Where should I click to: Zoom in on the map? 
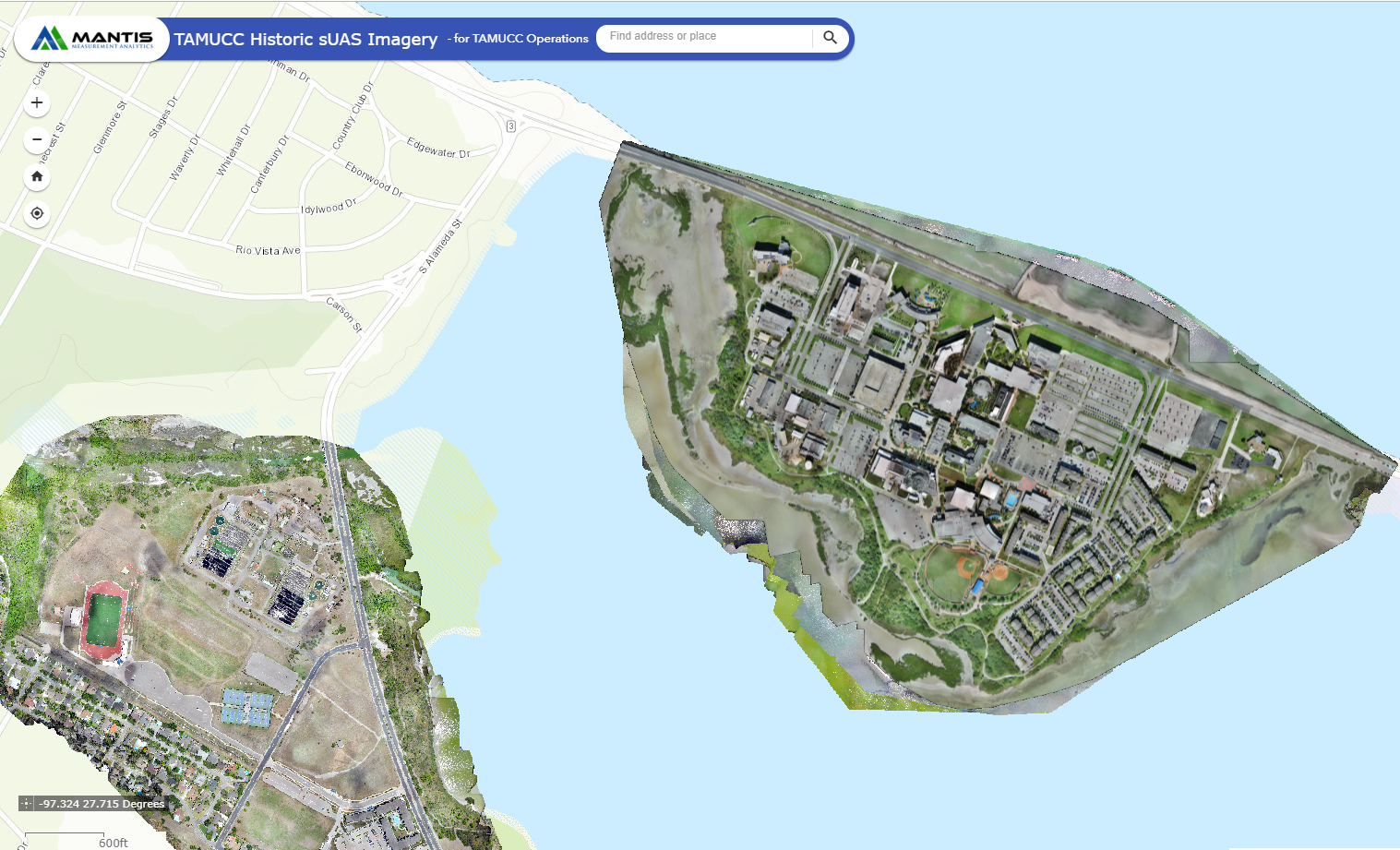[37, 102]
